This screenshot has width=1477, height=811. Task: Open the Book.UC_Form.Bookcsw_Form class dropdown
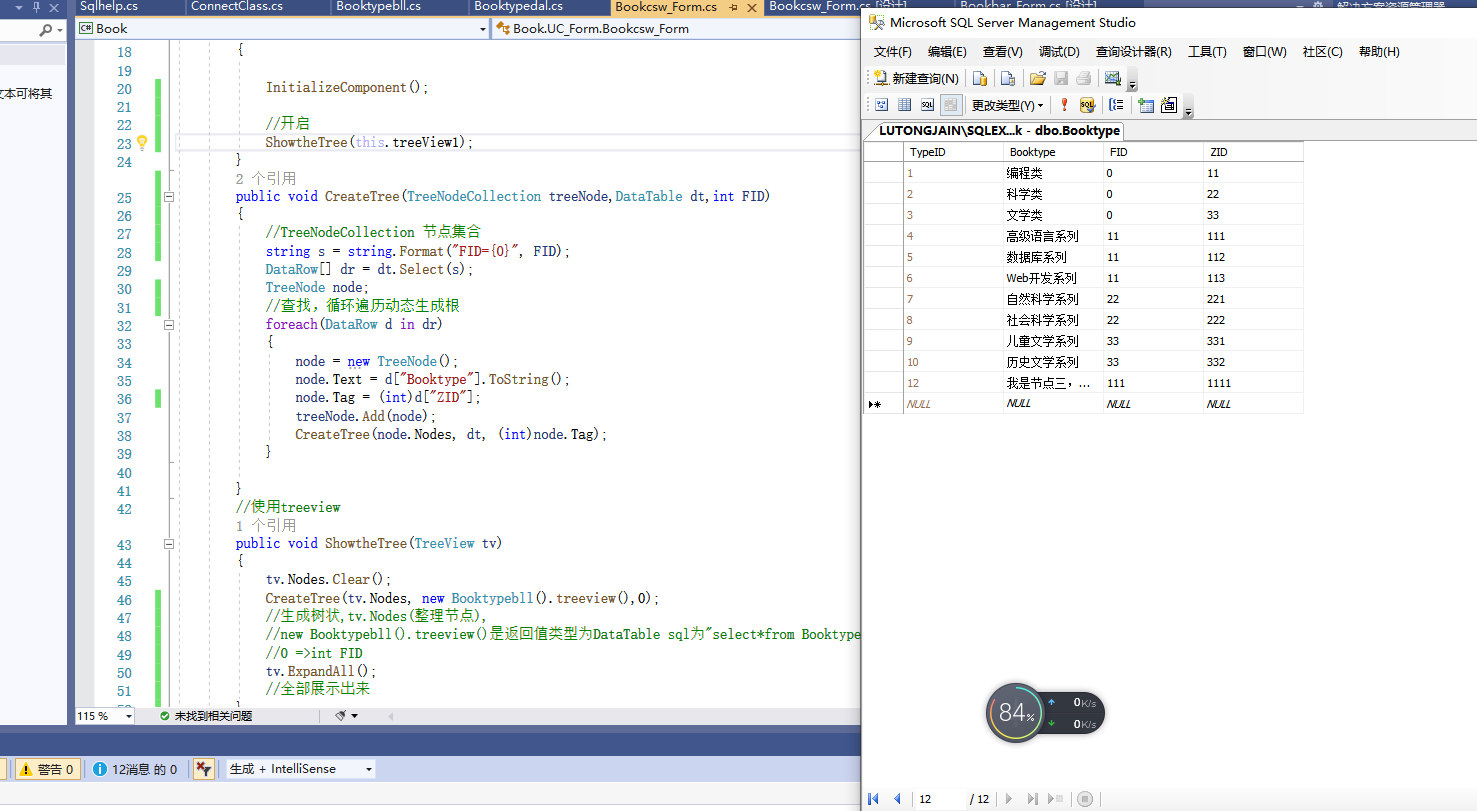[676, 29]
